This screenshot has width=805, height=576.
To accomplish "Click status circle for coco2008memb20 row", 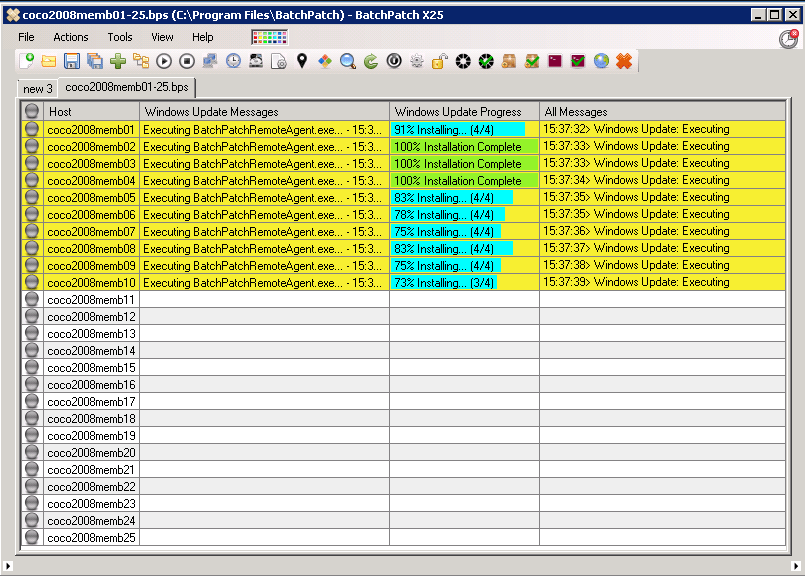I will pos(32,452).
